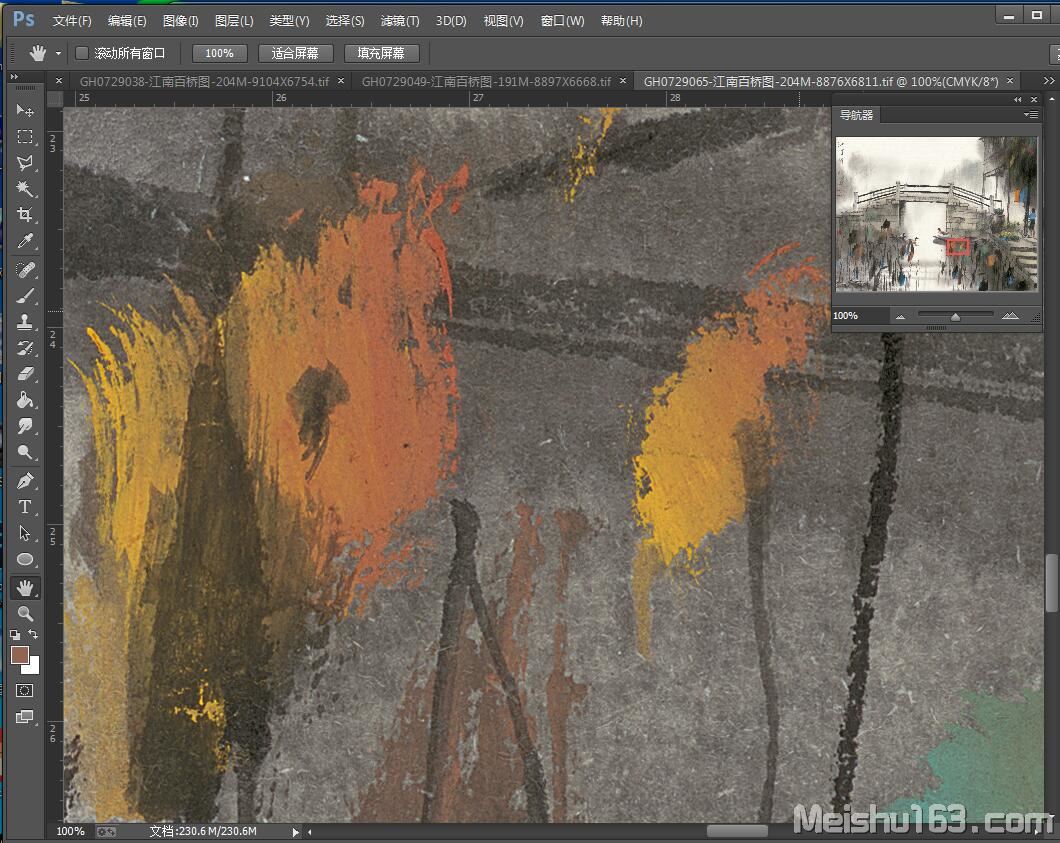Viewport: 1060px width, 843px height.
Task: Expand the toolbox to two columns
Action: [14, 77]
